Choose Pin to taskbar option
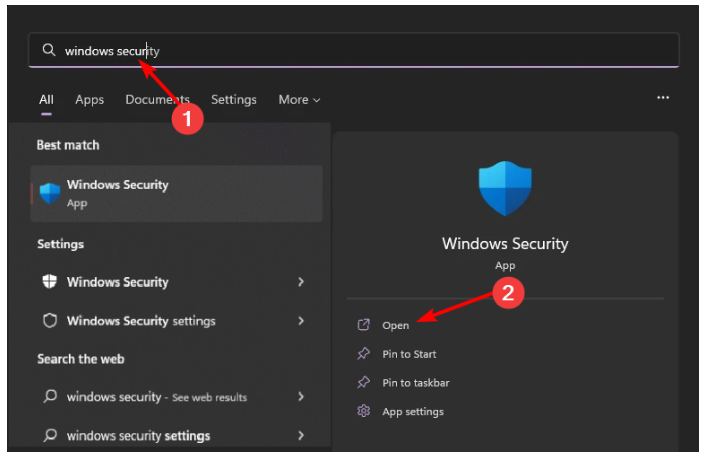704x456 pixels. click(x=415, y=383)
